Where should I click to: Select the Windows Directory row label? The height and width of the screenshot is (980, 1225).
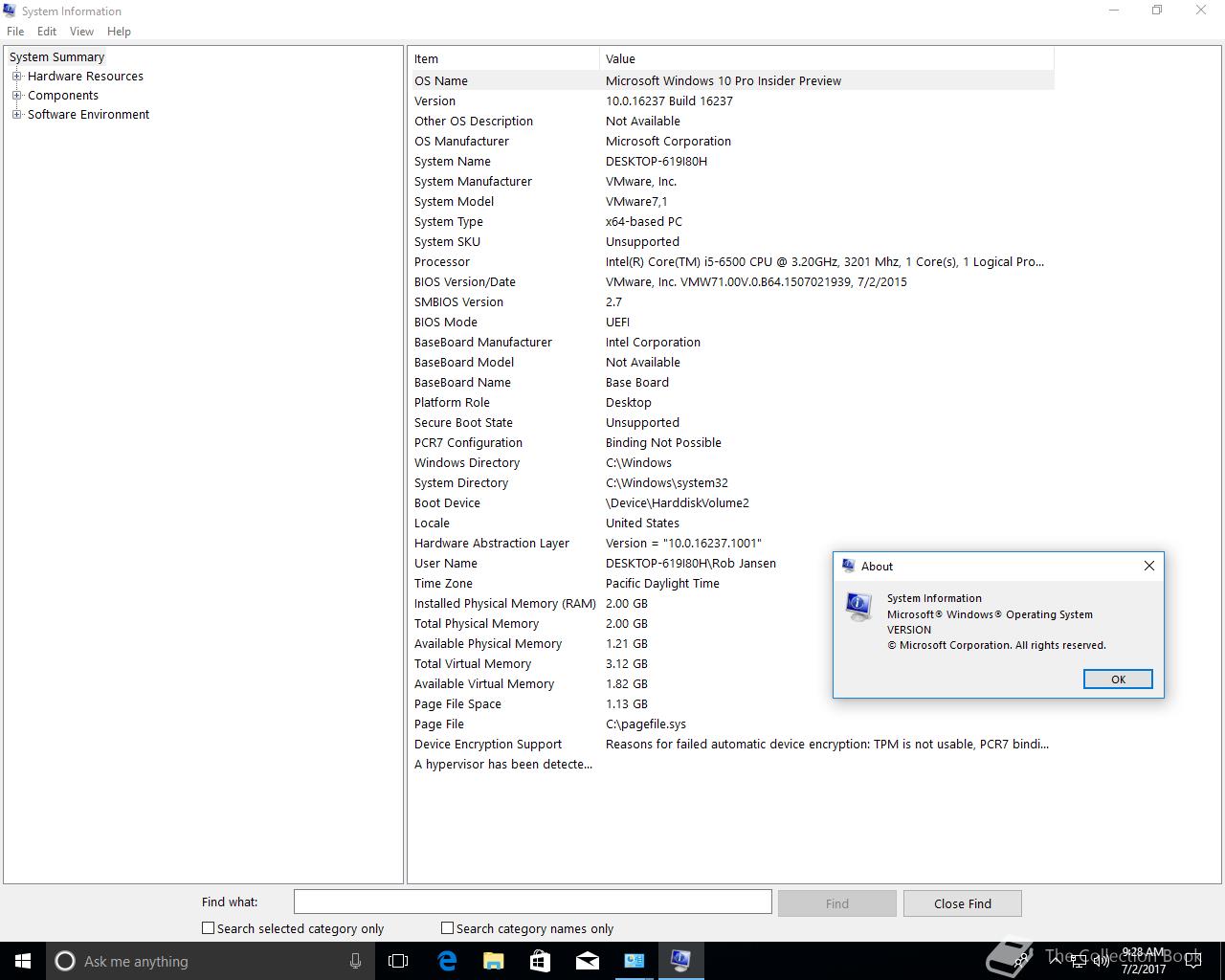tap(467, 462)
